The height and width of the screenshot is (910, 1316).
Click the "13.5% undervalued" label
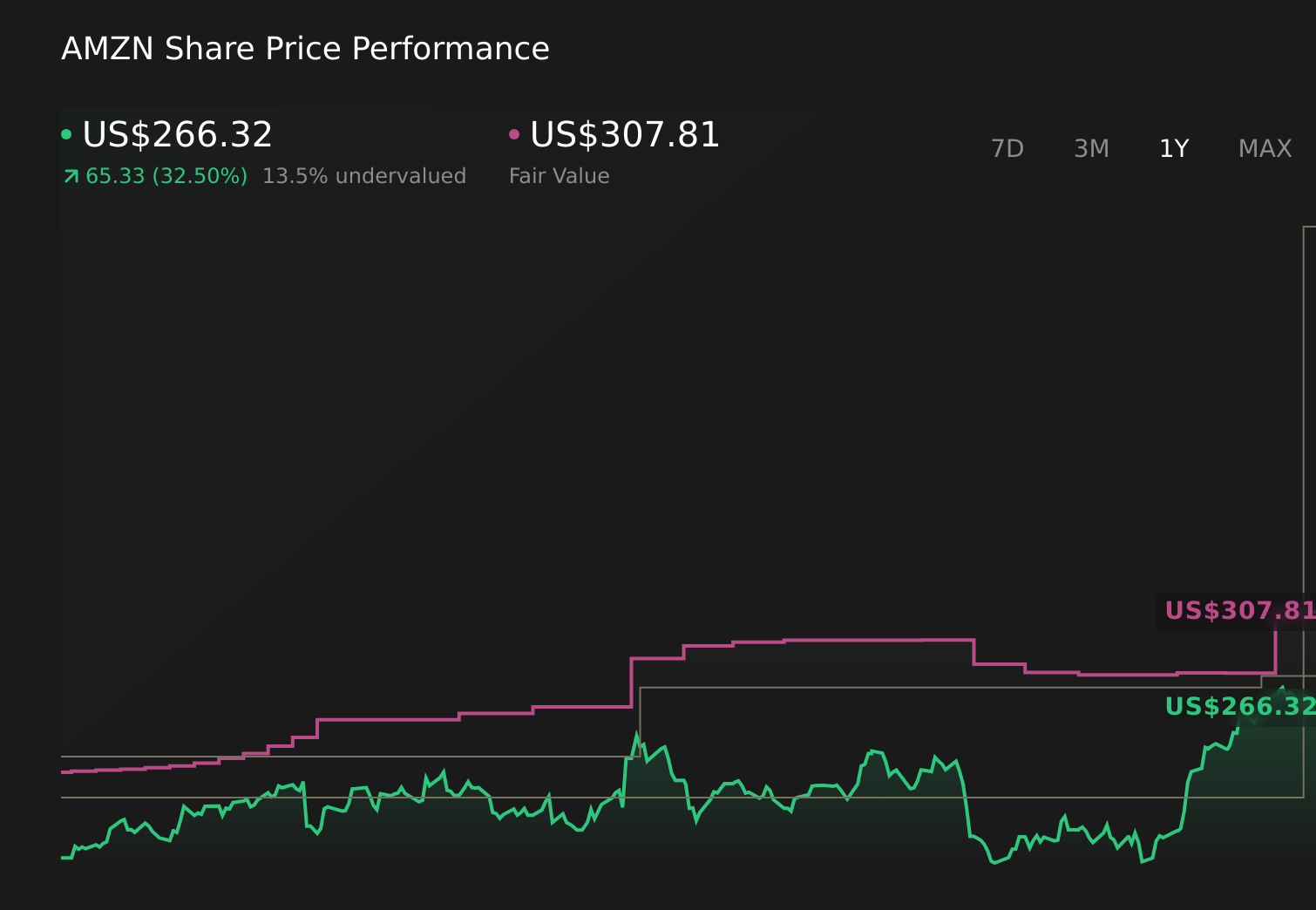[364, 176]
